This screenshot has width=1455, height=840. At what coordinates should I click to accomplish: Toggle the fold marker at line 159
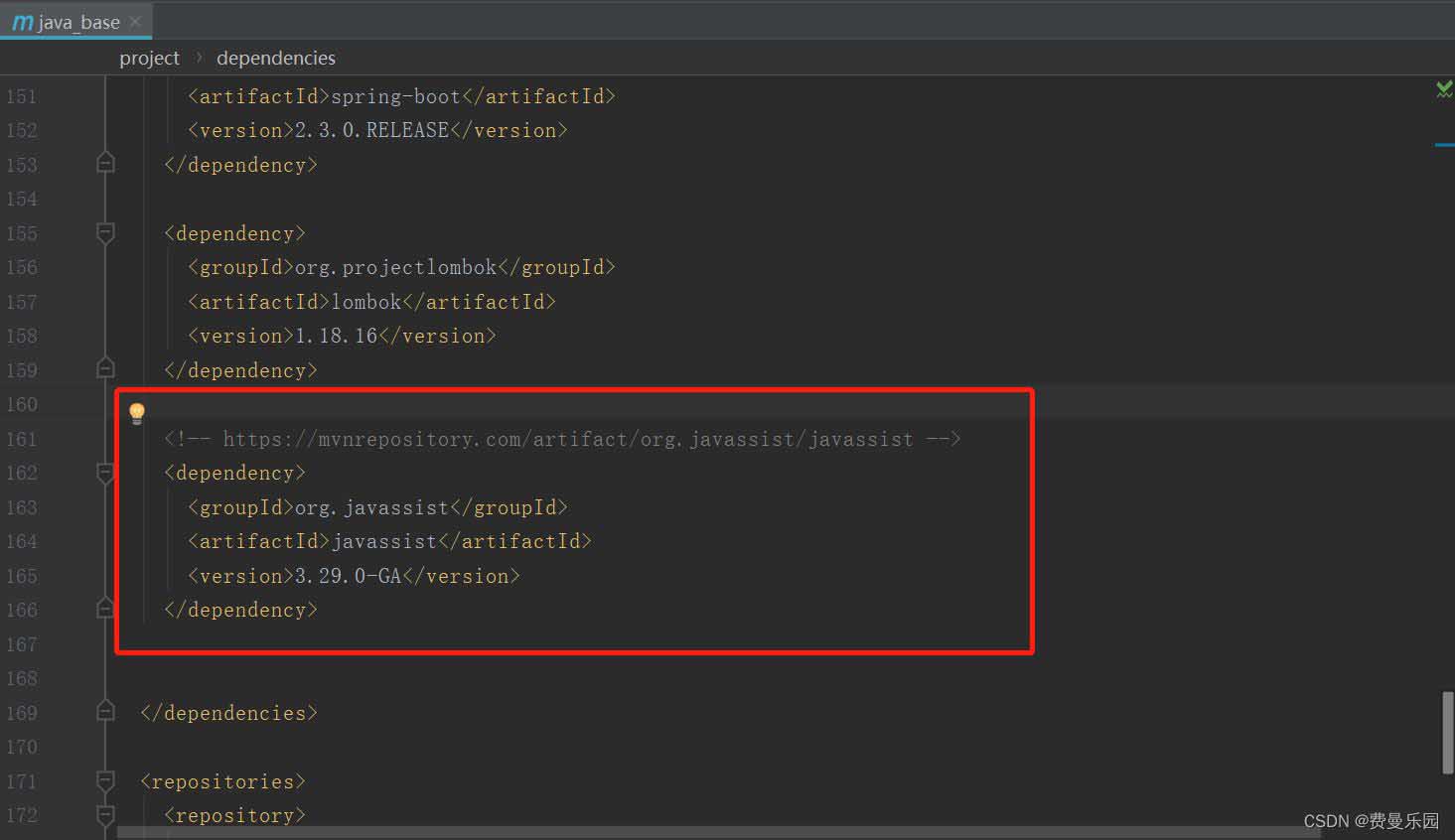point(105,369)
